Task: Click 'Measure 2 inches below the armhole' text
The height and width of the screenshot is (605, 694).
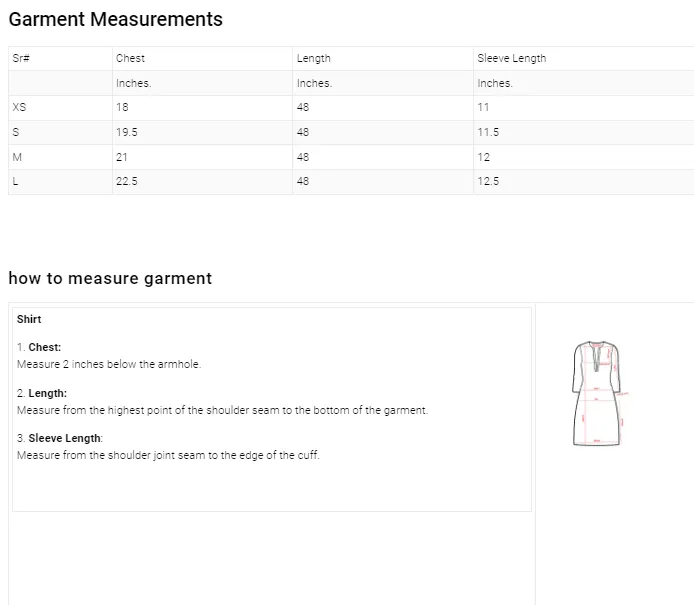Action: click(x=109, y=364)
